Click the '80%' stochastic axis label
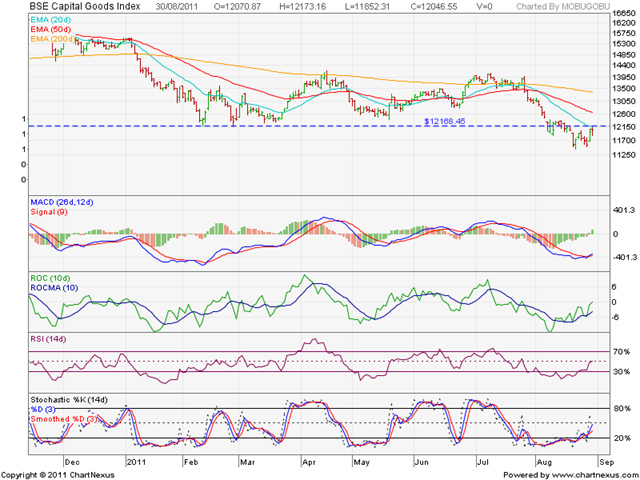 (x=621, y=409)
